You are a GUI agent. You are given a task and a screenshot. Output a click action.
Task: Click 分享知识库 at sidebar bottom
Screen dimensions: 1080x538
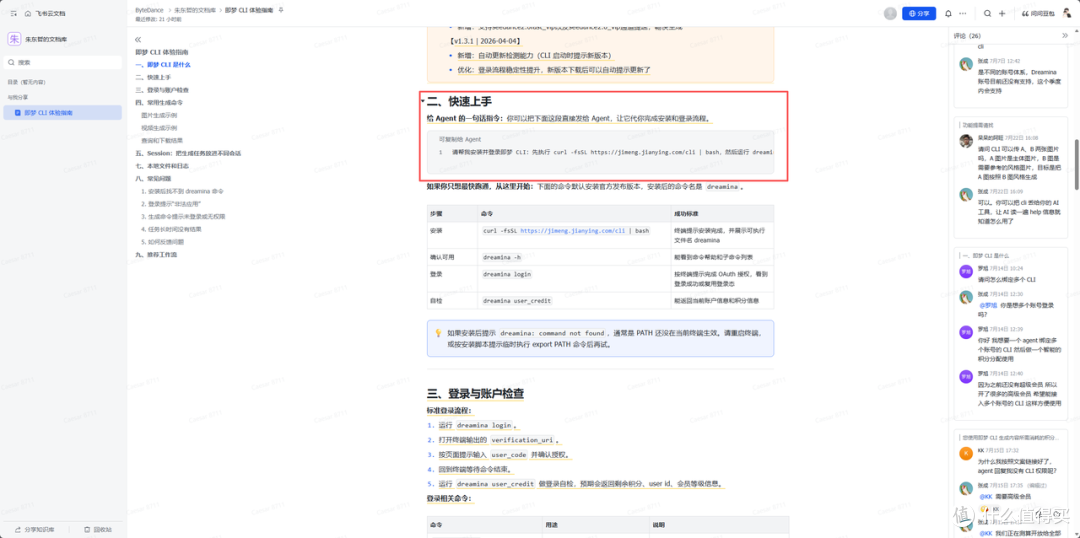(x=35, y=530)
